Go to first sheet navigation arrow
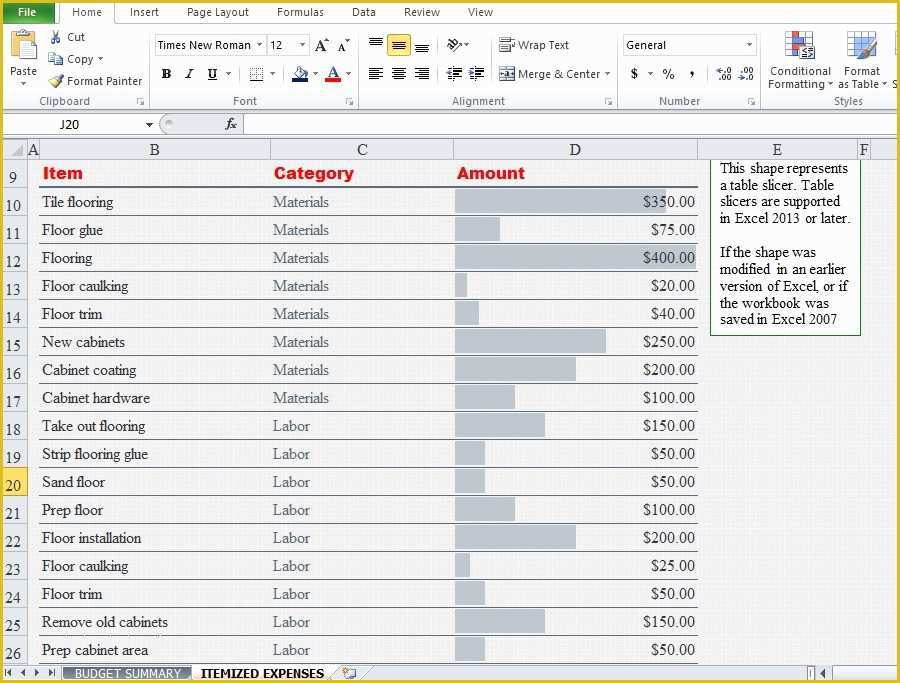Screen dimensions: 900x683 9,673
